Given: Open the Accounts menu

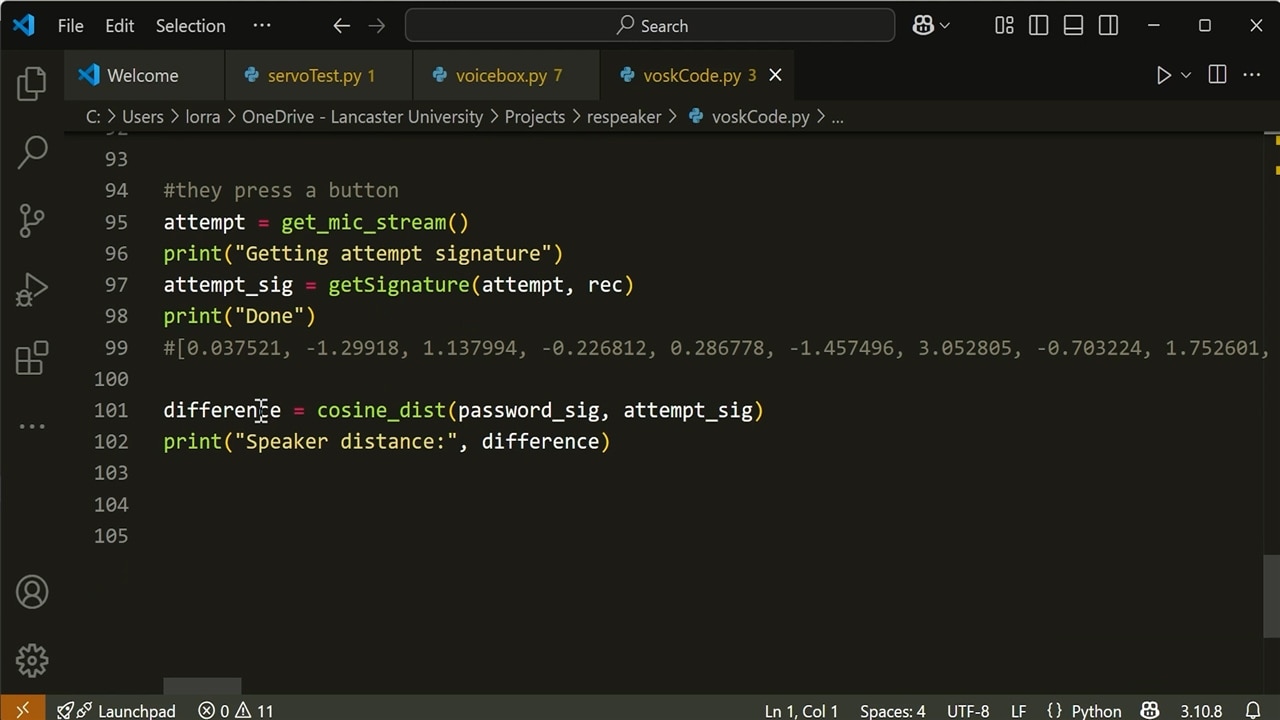Looking at the screenshot, I should coord(32,592).
